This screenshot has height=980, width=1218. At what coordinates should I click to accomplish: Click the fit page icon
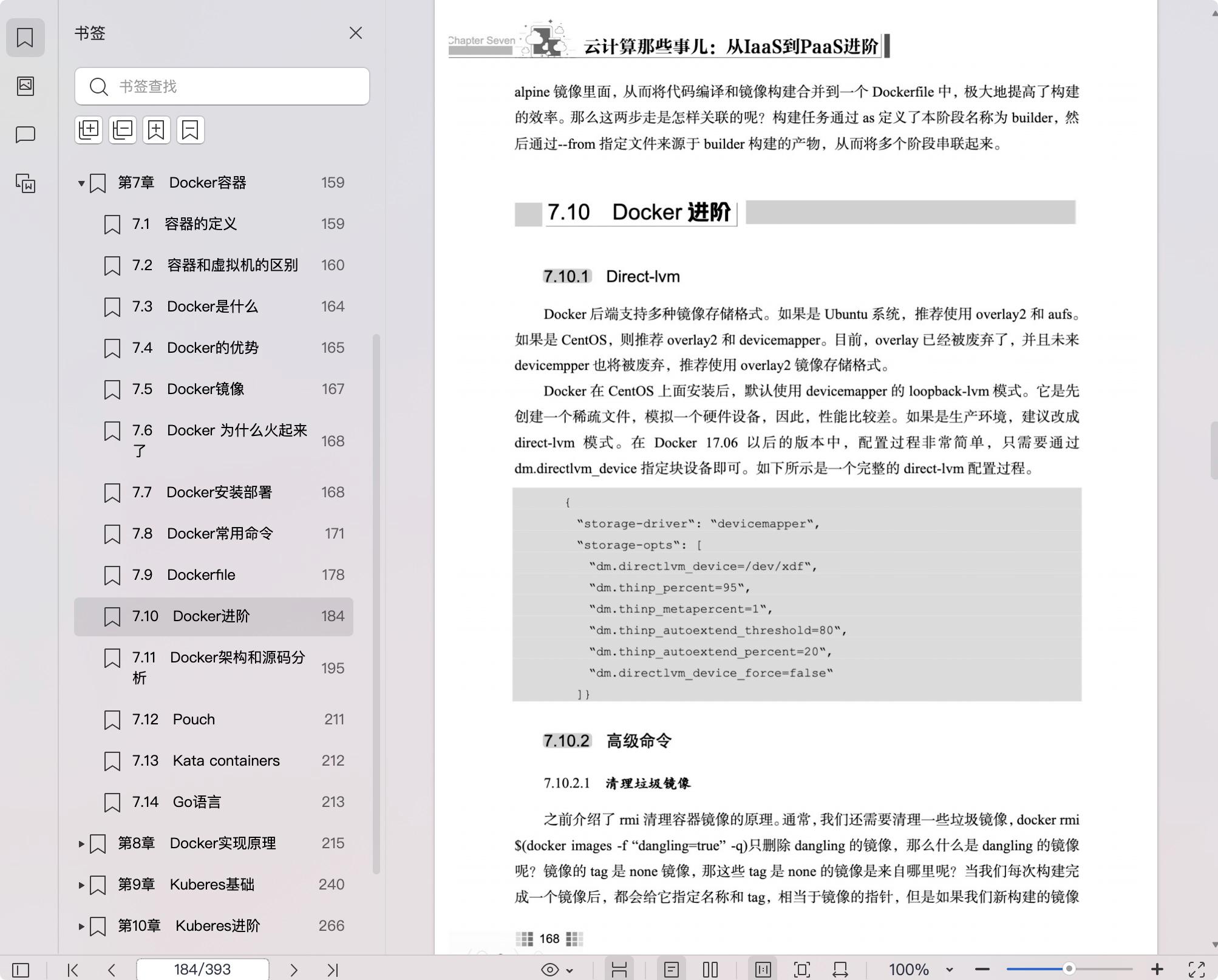click(x=802, y=970)
